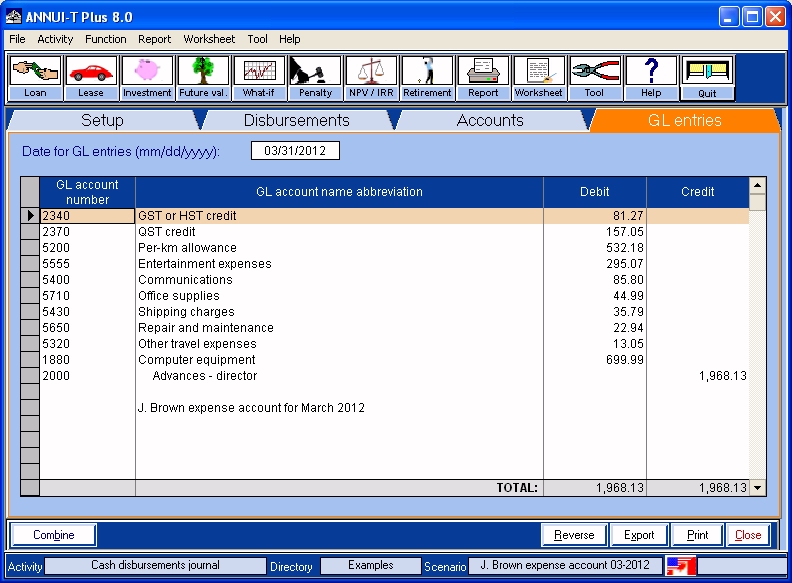Click the Credit column header

point(698,192)
